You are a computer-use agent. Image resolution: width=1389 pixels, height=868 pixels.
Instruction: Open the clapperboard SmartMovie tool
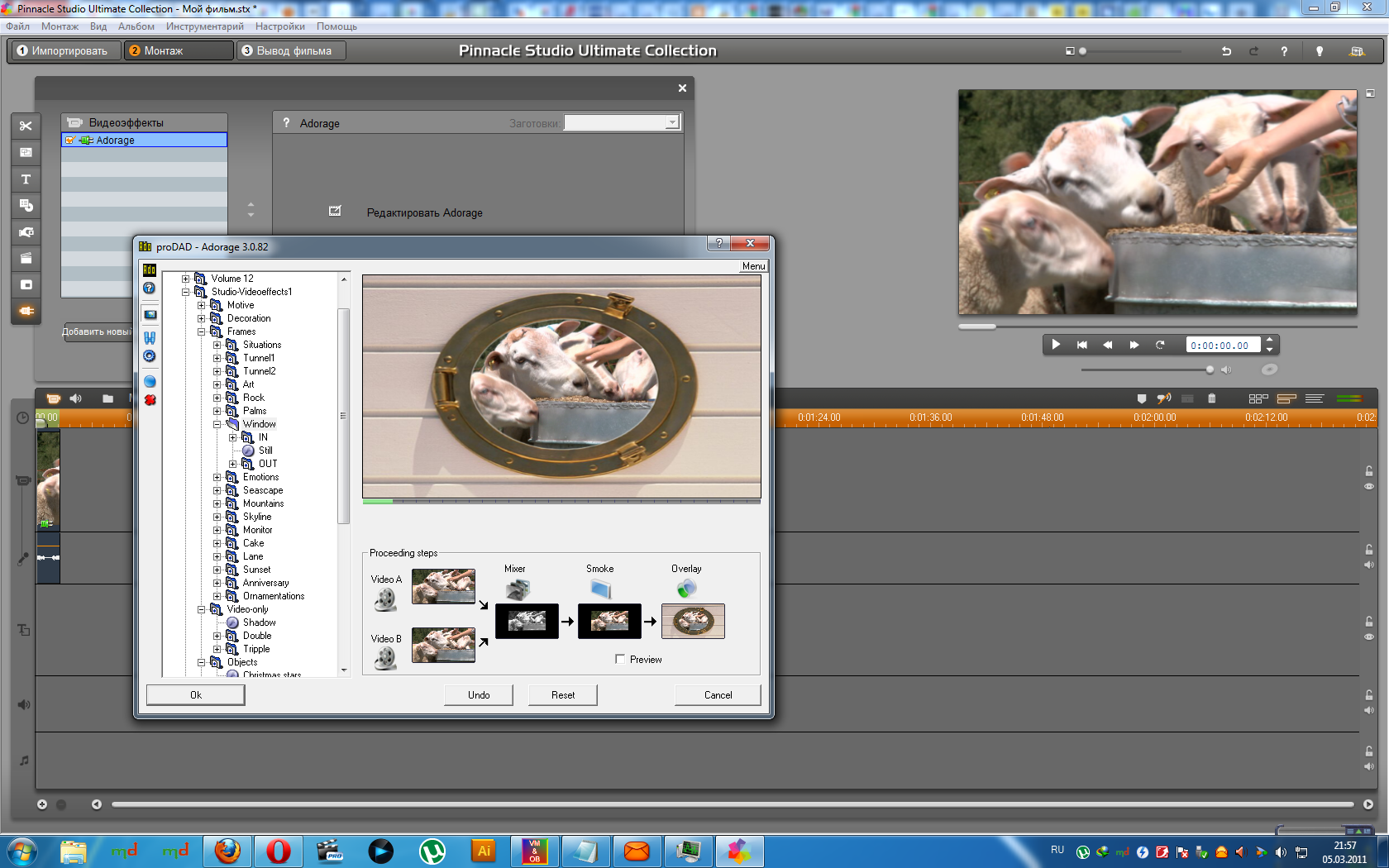[26, 258]
